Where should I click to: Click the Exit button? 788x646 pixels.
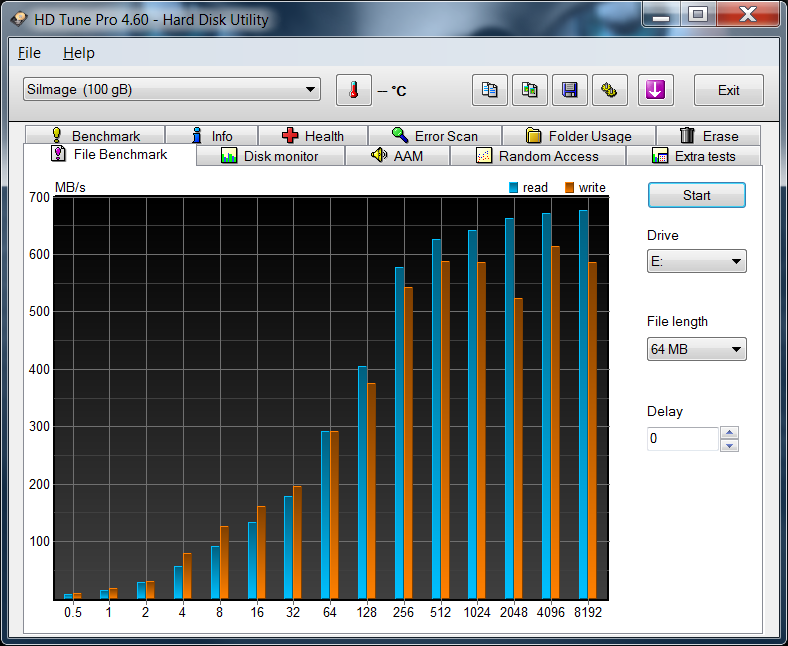click(x=728, y=90)
